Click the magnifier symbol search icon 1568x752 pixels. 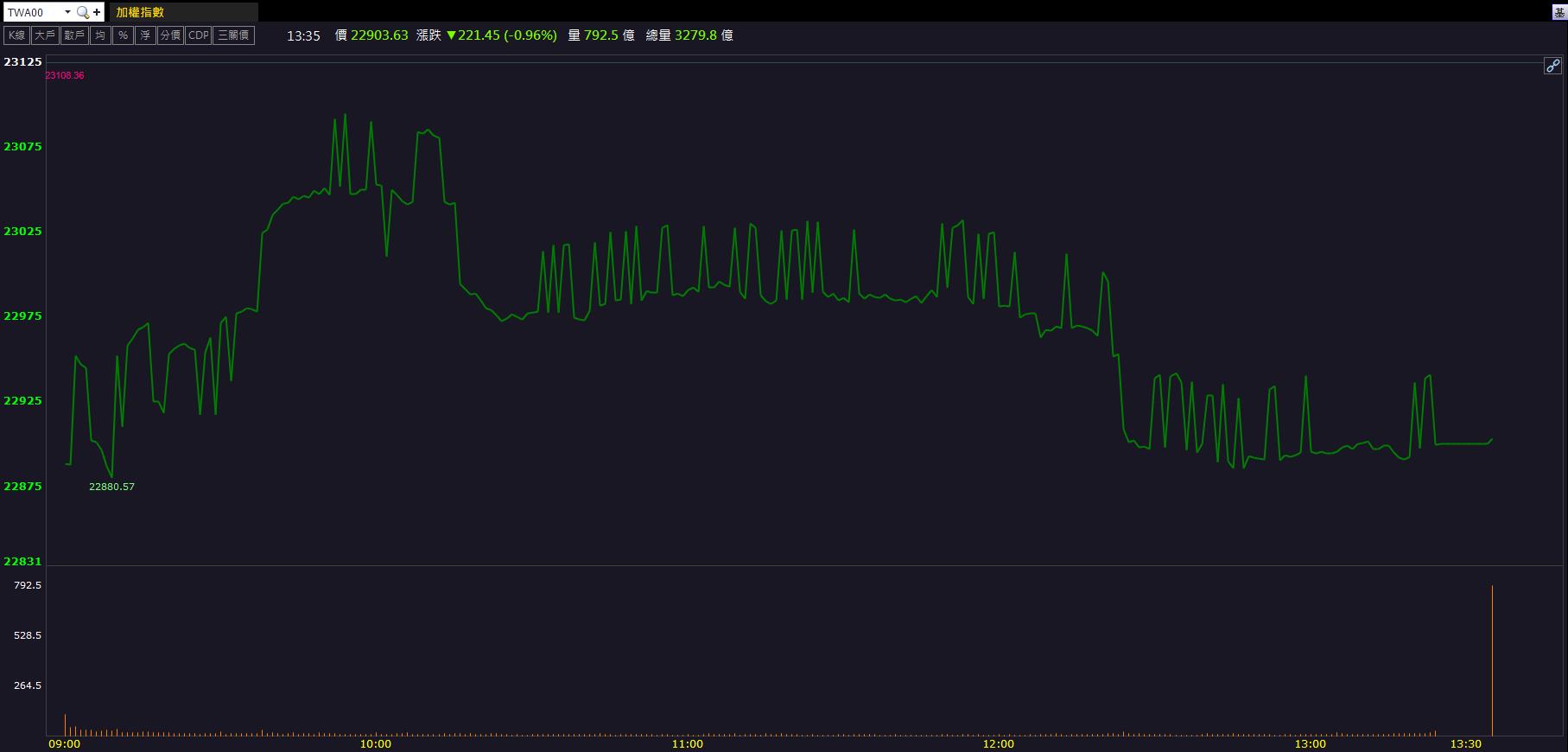point(83,12)
